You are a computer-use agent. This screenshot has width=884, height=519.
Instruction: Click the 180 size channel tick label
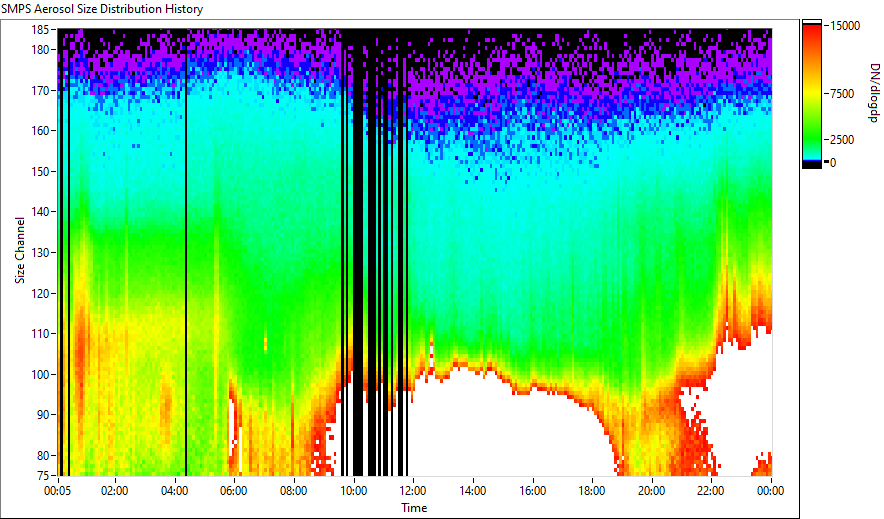click(x=39, y=50)
